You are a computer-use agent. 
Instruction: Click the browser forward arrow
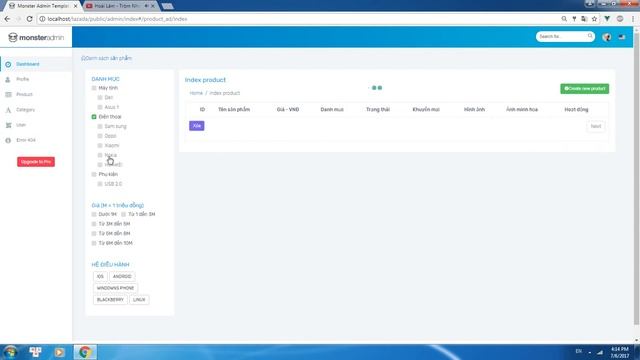(x=18, y=19)
